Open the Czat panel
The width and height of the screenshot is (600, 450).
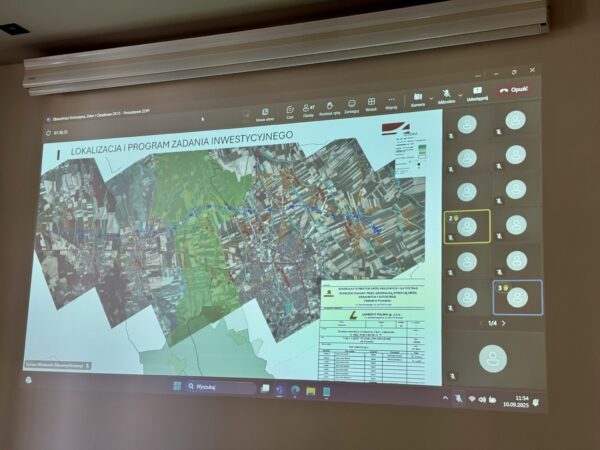290,108
